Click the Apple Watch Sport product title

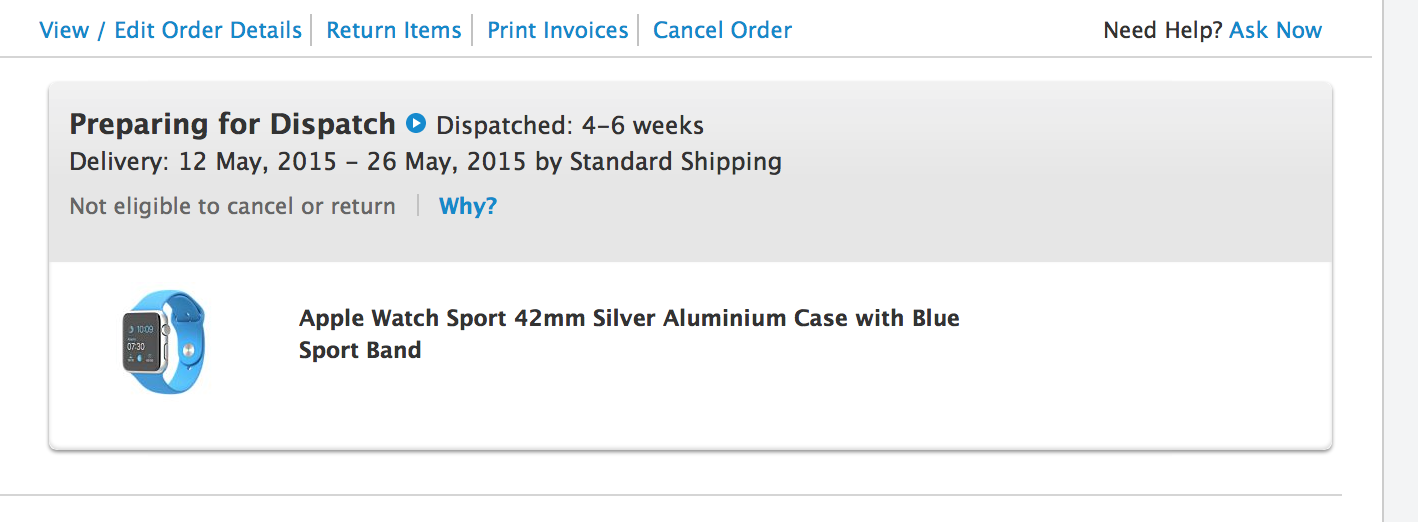[629, 319]
